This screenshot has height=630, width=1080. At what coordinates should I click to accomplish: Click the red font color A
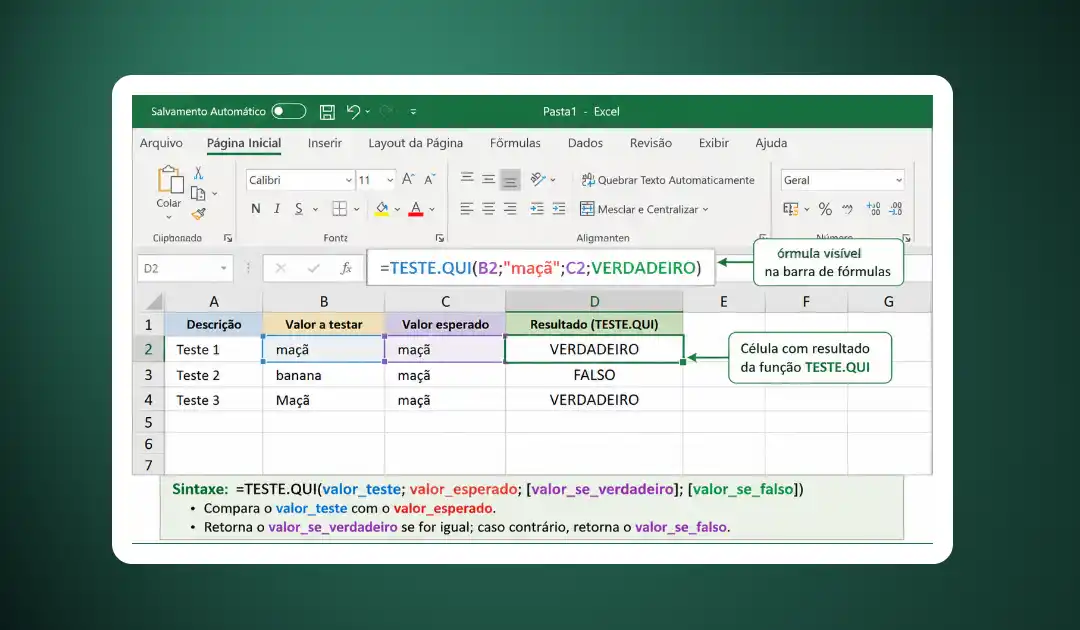point(415,209)
